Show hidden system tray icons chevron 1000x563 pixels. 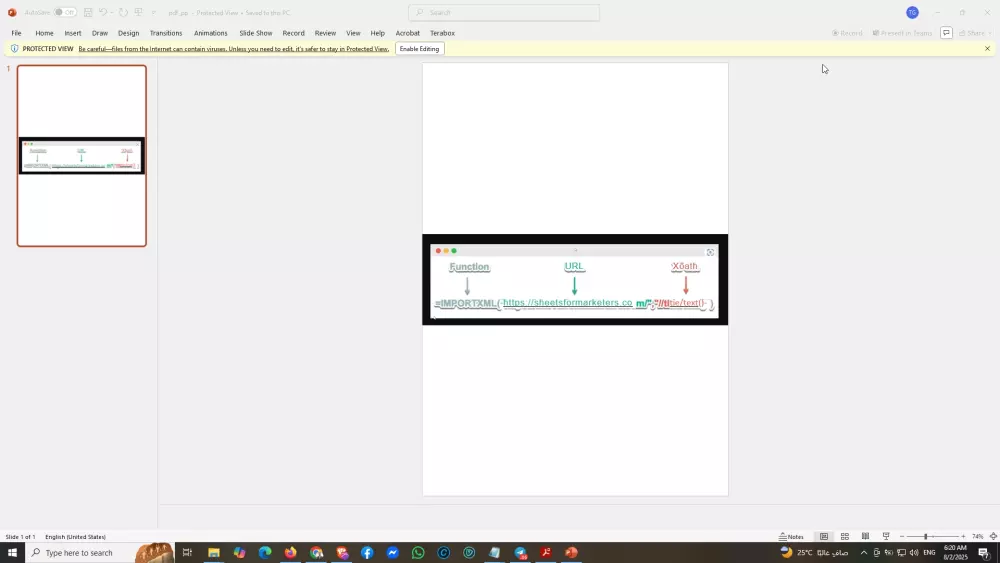click(864, 553)
